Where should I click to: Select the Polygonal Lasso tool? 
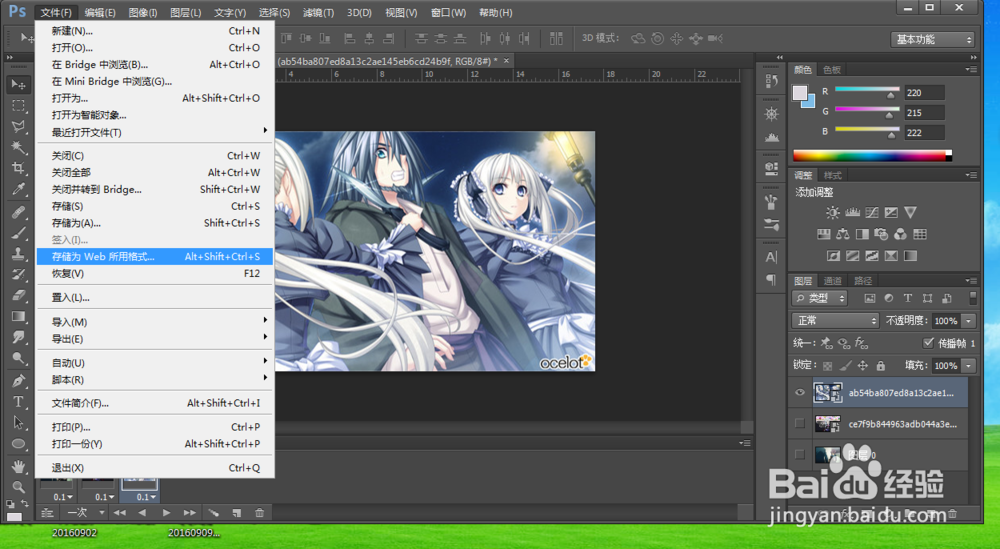coord(18,126)
